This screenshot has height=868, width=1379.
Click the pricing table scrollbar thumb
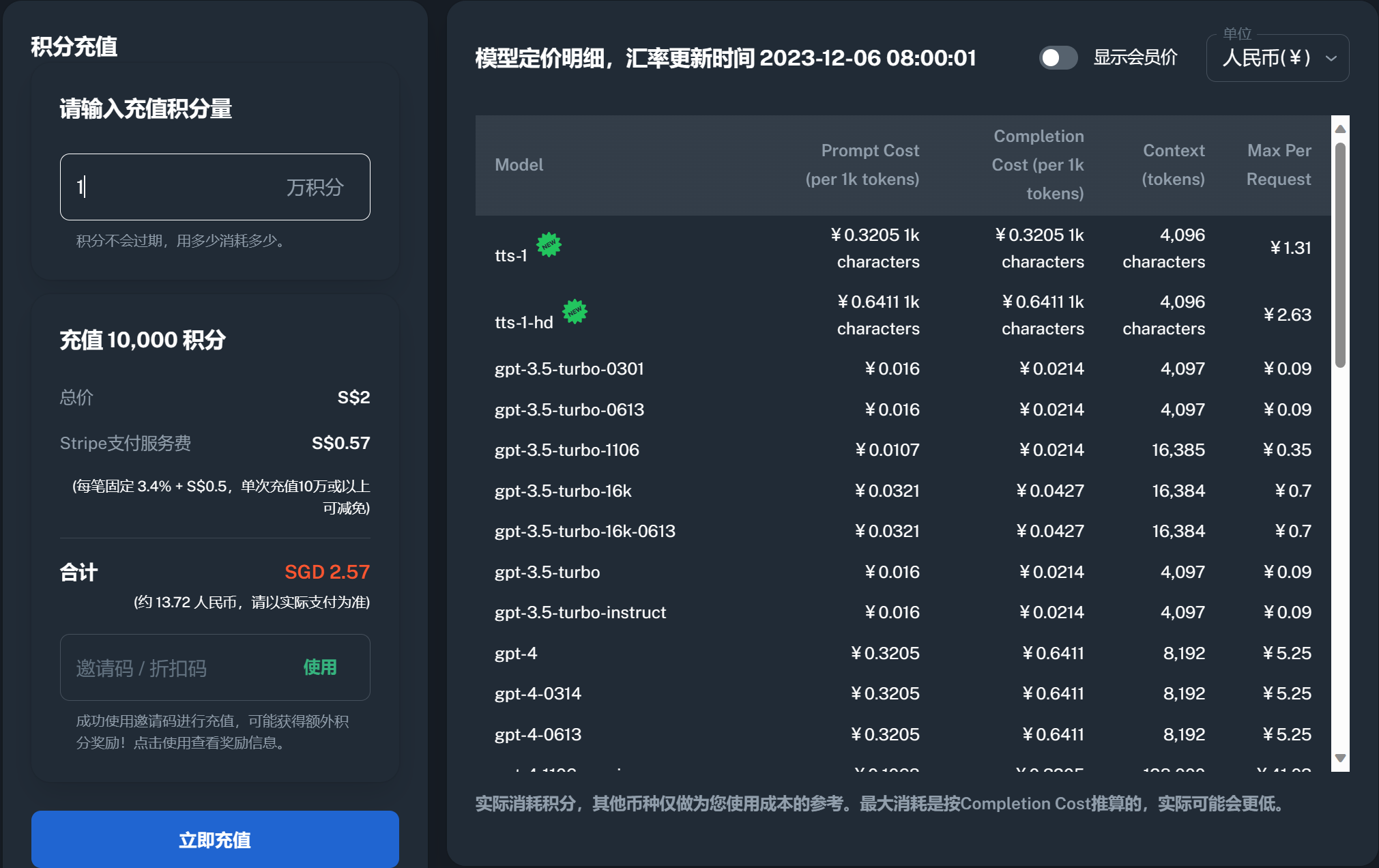(1340, 255)
